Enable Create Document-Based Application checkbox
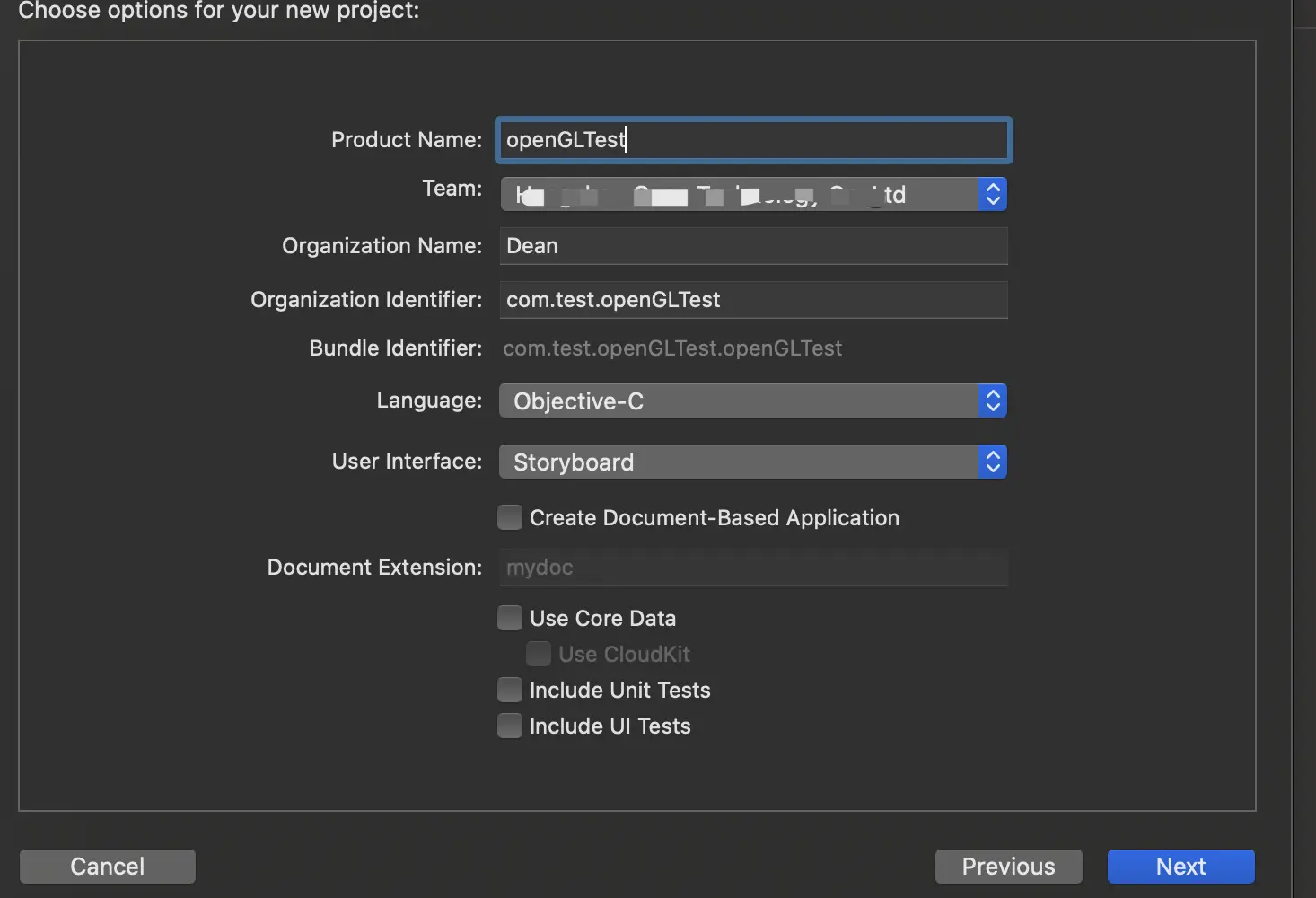This screenshot has height=898, width=1316. [510, 517]
